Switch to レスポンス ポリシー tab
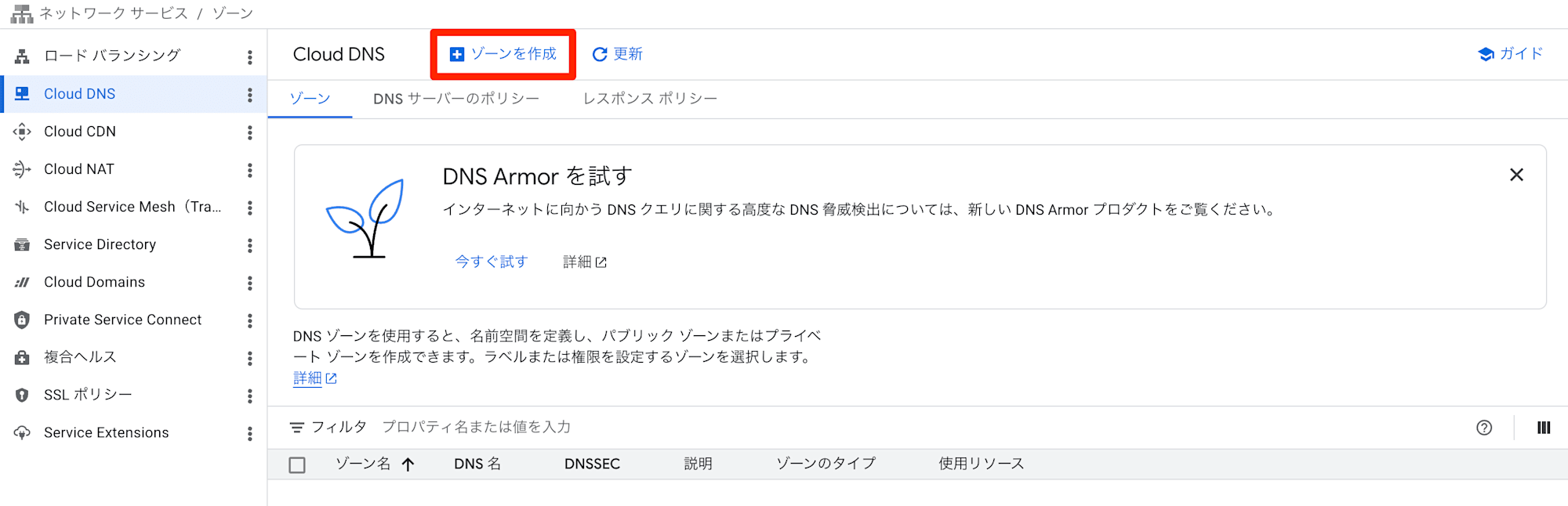The height and width of the screenshot is (506, 1568). [x=650, y=99]
